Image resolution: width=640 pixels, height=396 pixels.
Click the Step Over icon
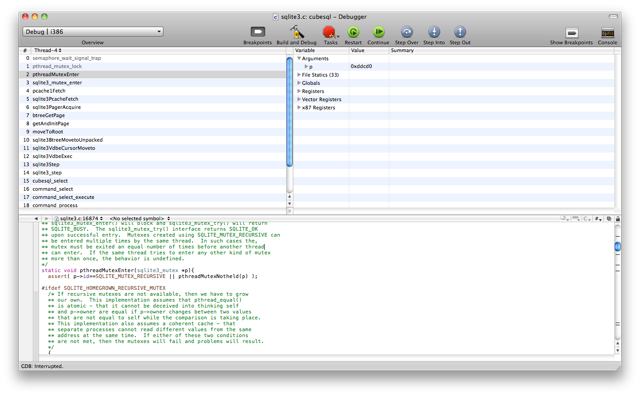pos(407,32)
